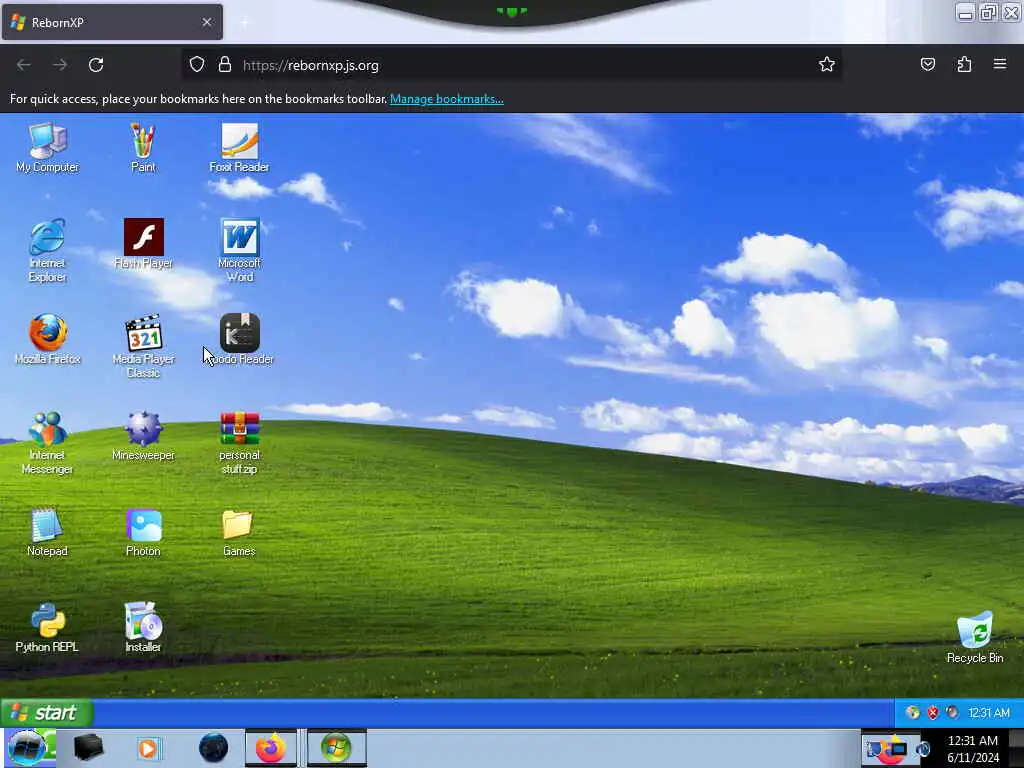The height and width of the screenshot is (768, 1024).
Task: Select the Media Player Classic icon
Action: pyautogui.click(x=143, y=347)
